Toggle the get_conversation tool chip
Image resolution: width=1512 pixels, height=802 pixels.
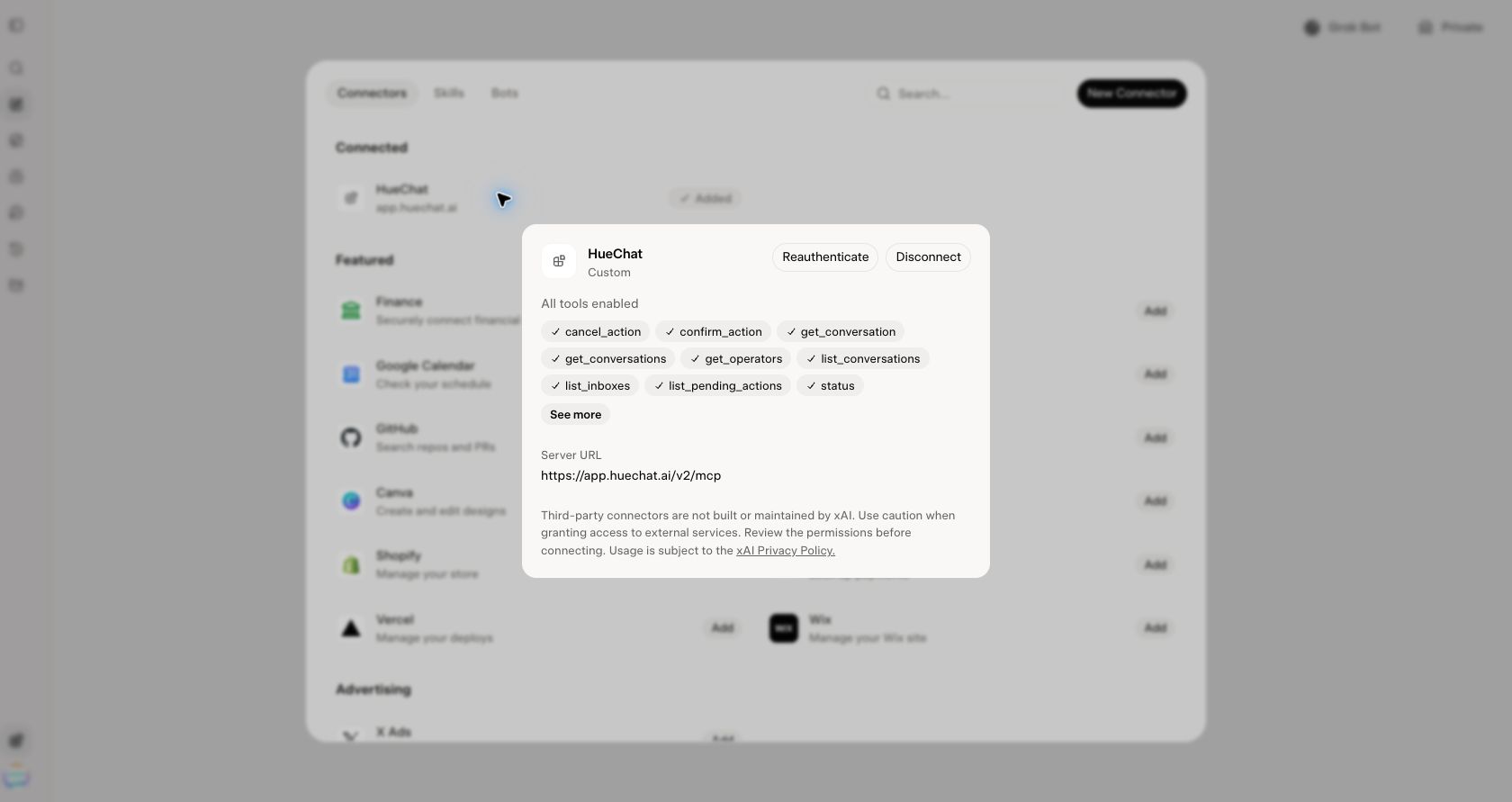pos(841,332)
